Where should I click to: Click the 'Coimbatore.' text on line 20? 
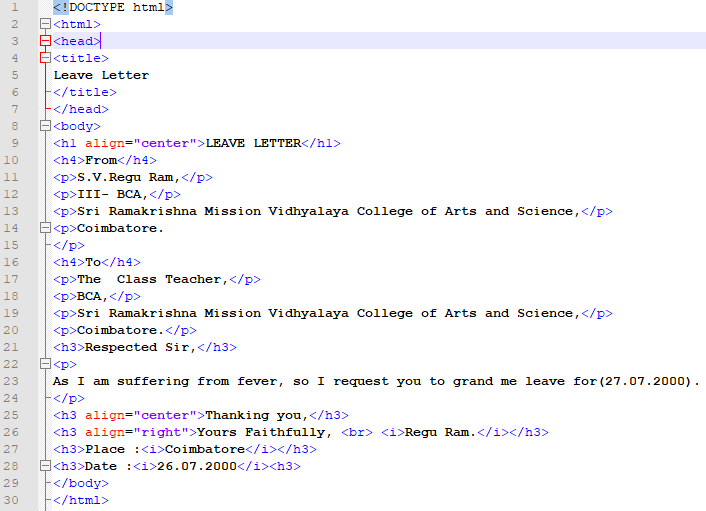coord(120,330)
